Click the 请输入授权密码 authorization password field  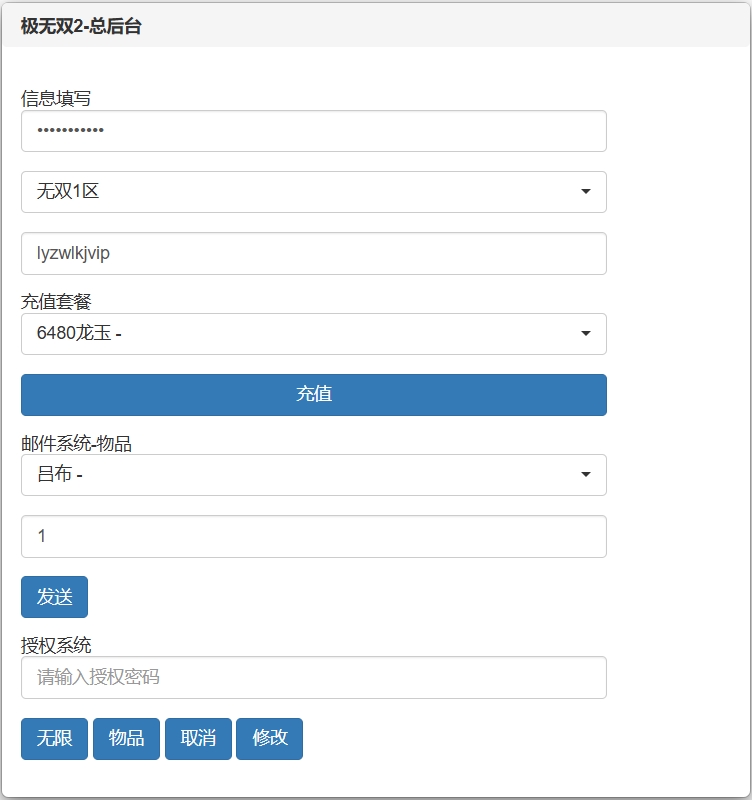tap(313, 677)
